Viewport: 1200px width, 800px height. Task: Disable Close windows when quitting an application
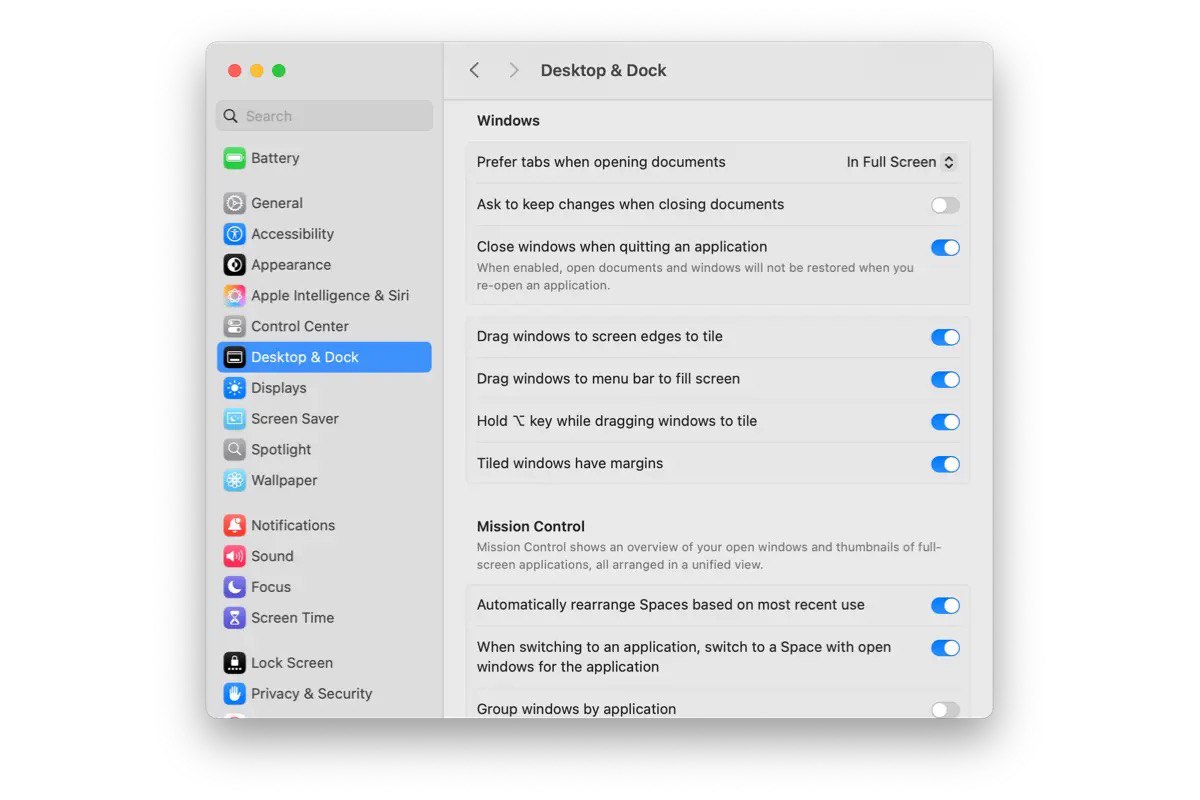945,247
